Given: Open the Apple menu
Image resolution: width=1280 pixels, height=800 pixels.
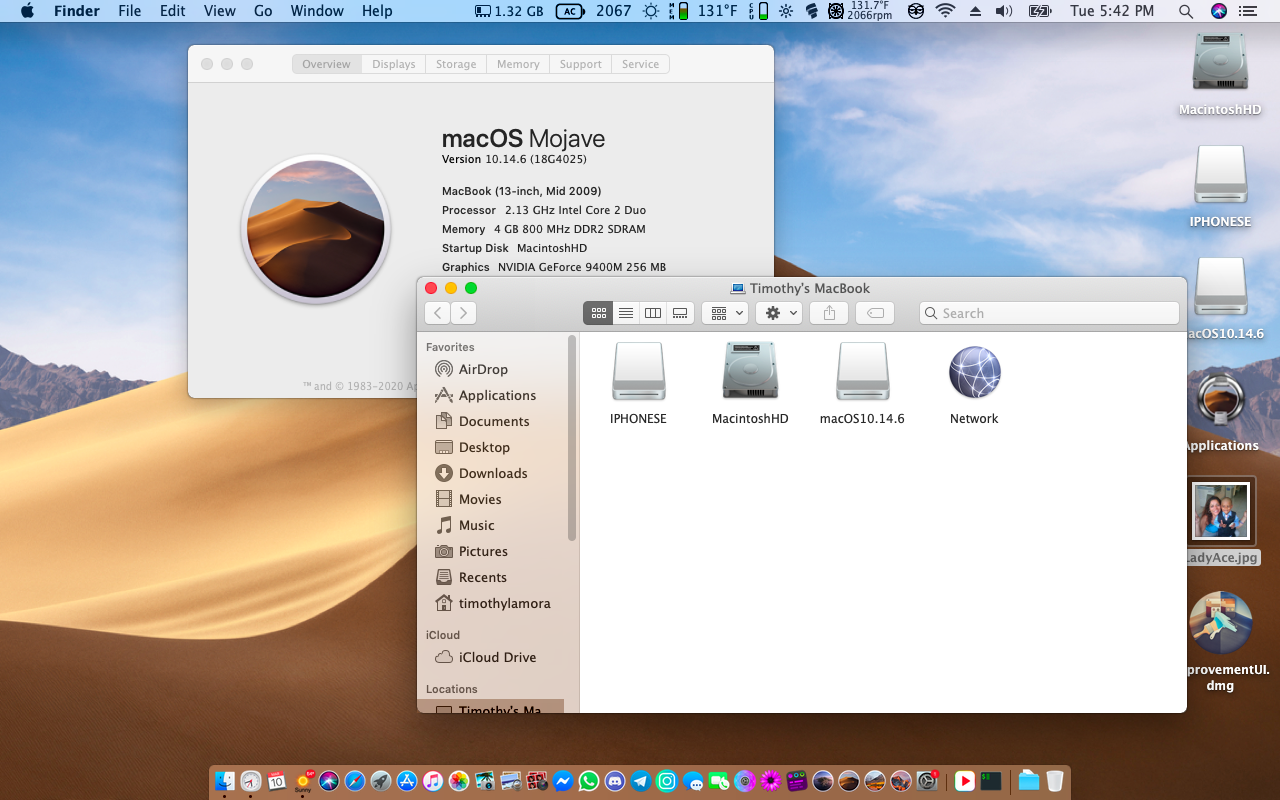Looking at the screenshot, I should pyautogui.click(x=27, y=11).
